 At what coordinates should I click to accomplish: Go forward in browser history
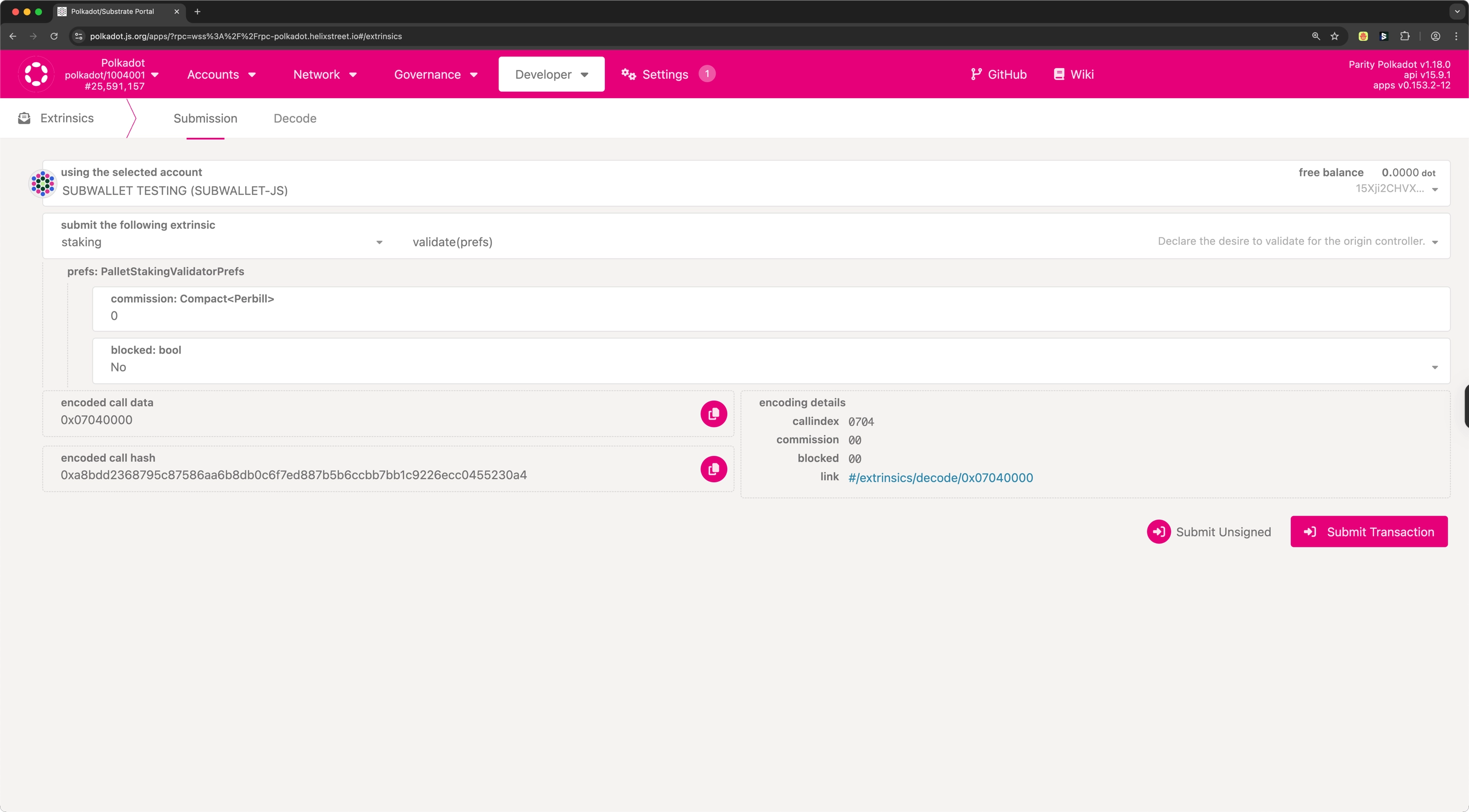[33, 36]
